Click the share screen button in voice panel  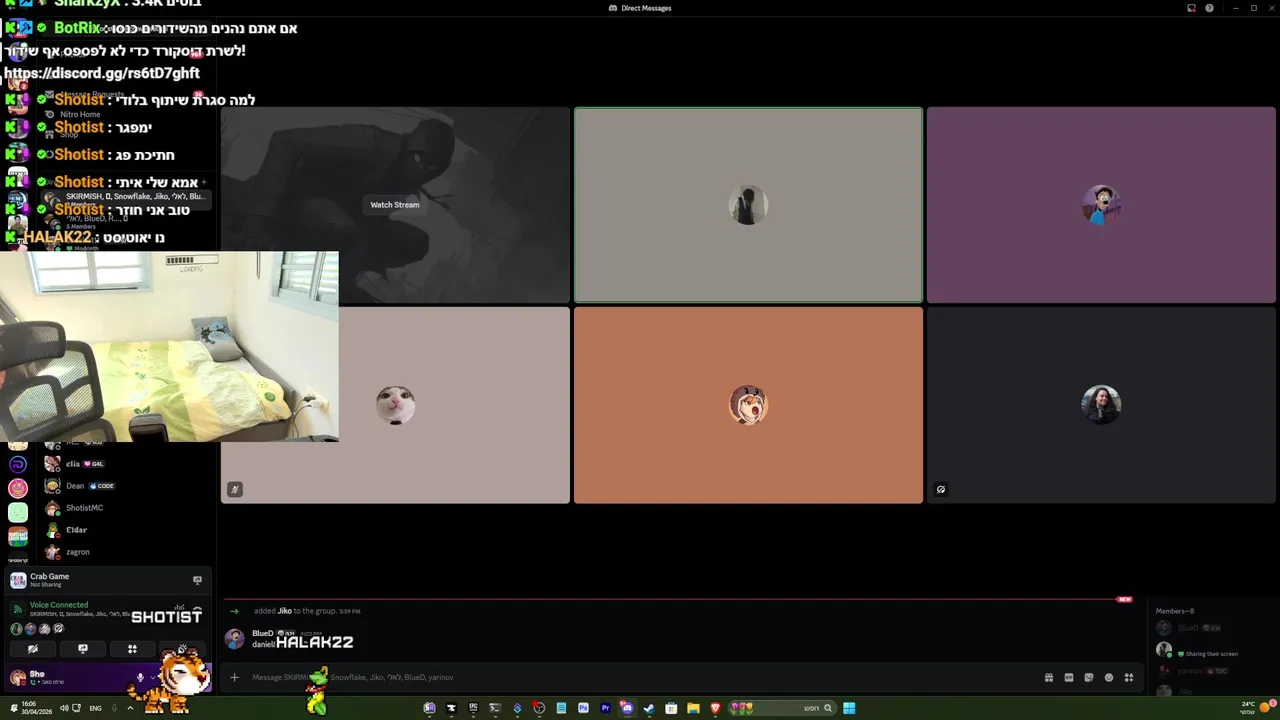tap(83, 649)
